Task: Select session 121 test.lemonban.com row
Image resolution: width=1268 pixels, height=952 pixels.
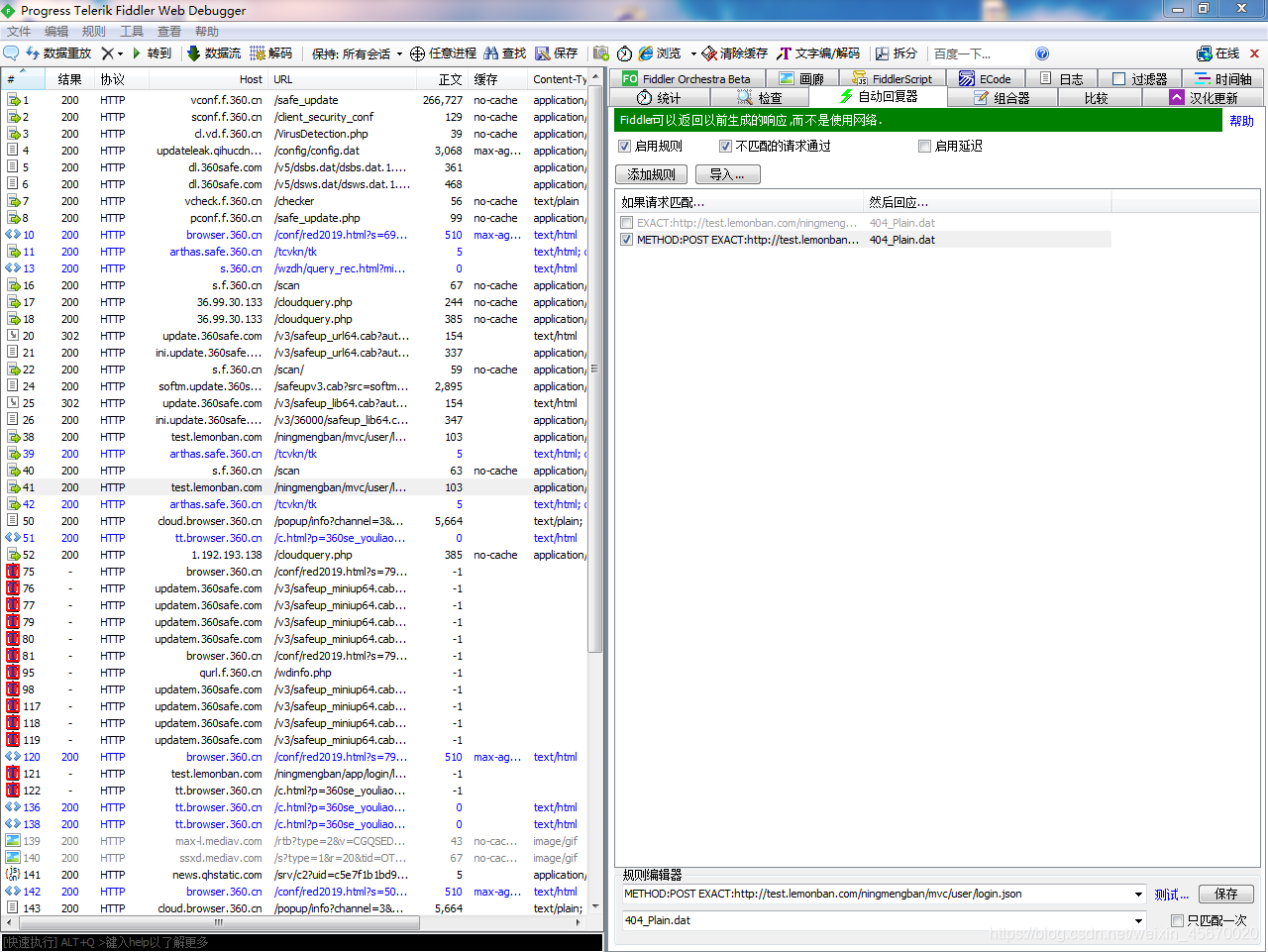Action: point(295,774)
